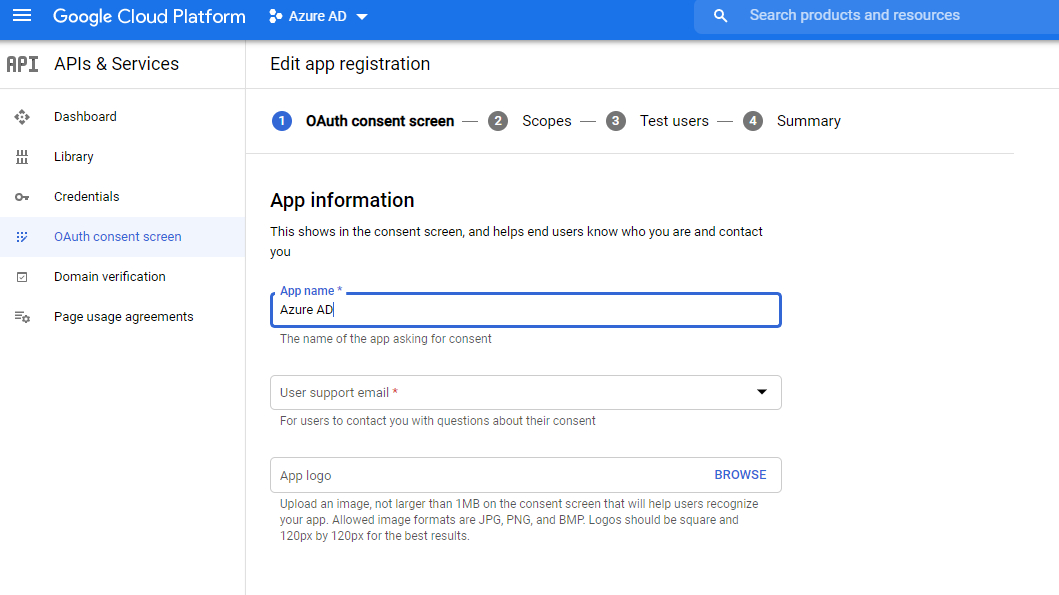Click the Library sidebar icon
The image size is (1059, 595).
point(22,157)
